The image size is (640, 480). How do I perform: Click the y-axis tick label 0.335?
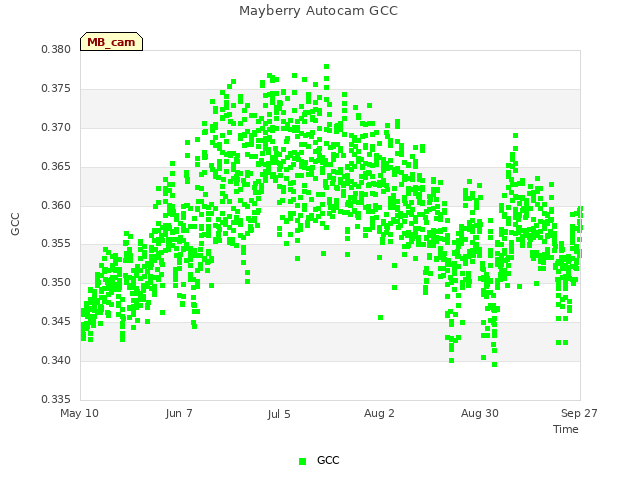(x=56, y=399)
